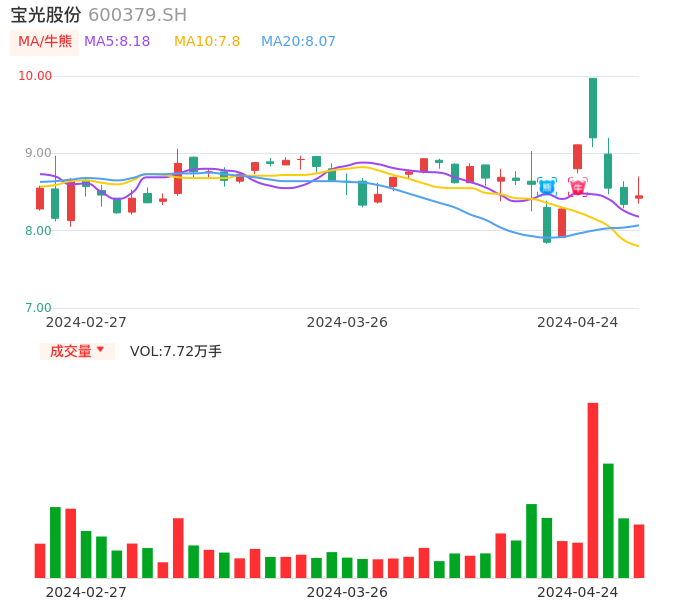Click the stock name 宝光股份
Screen dimensions: 686x606
pyautogui.click(x=46, y=15)
